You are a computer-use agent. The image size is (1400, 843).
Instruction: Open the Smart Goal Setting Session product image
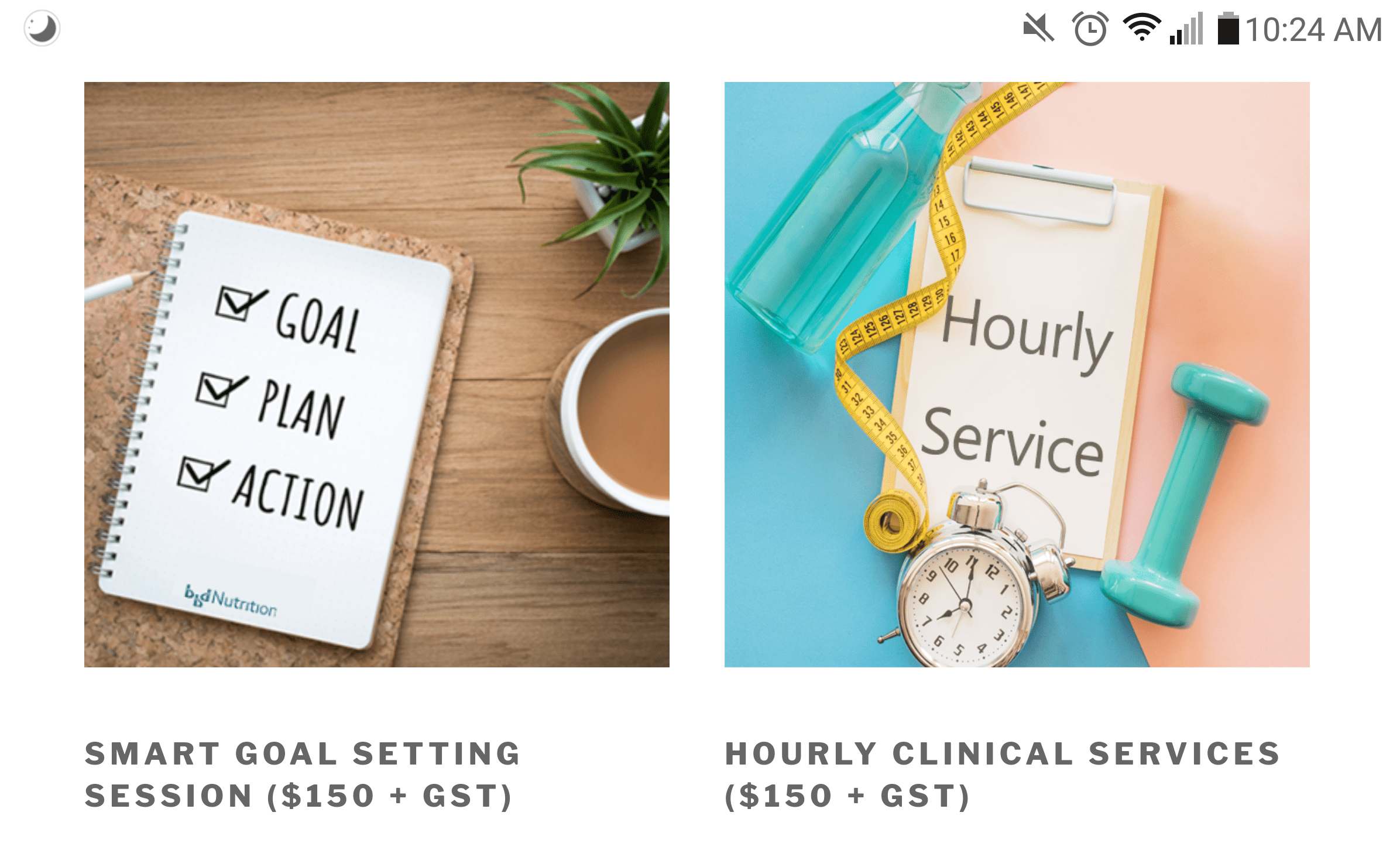[377, 375]
